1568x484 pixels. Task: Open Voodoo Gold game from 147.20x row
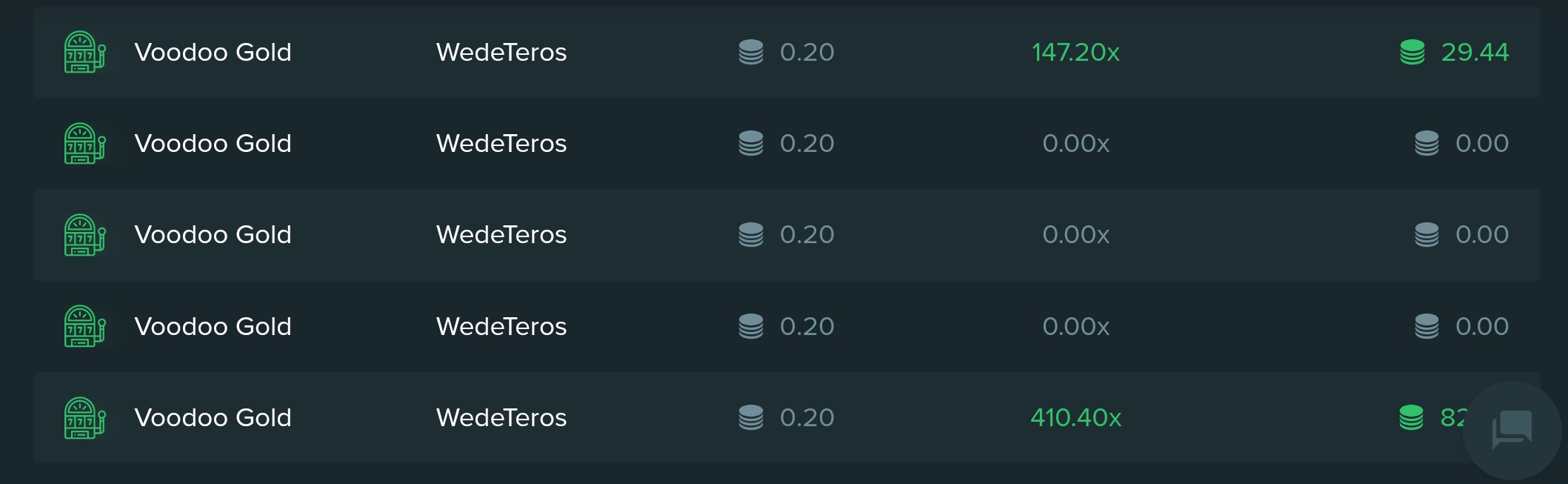[x=213, y=52]
